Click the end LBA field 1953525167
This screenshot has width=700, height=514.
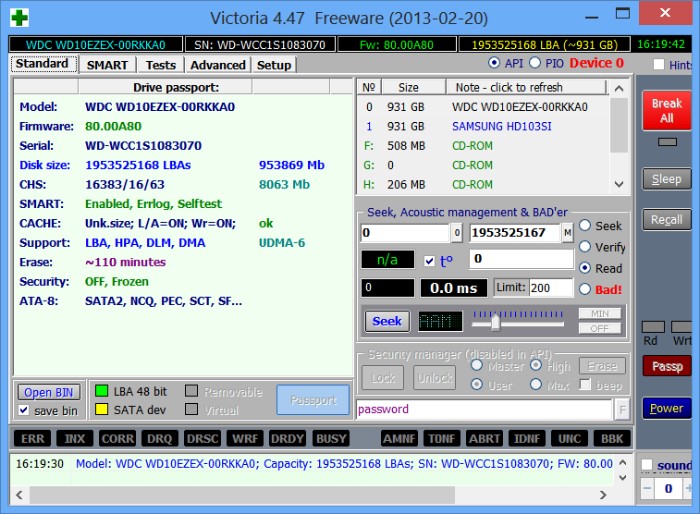515,233
